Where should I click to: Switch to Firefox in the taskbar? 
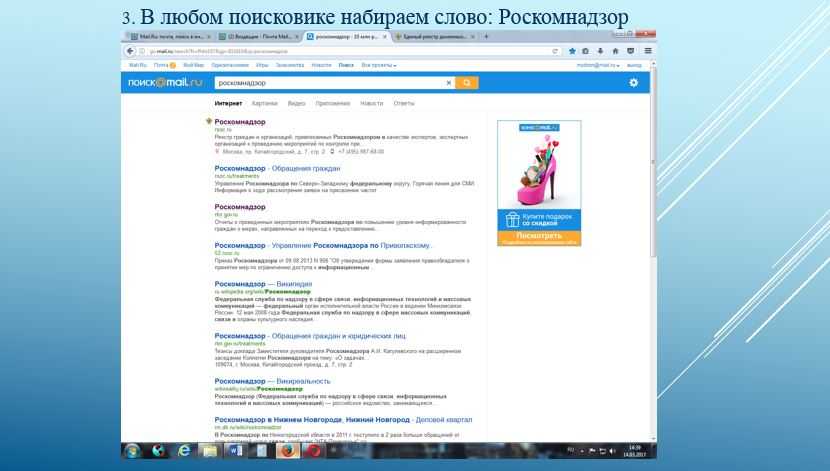[287, 450]
